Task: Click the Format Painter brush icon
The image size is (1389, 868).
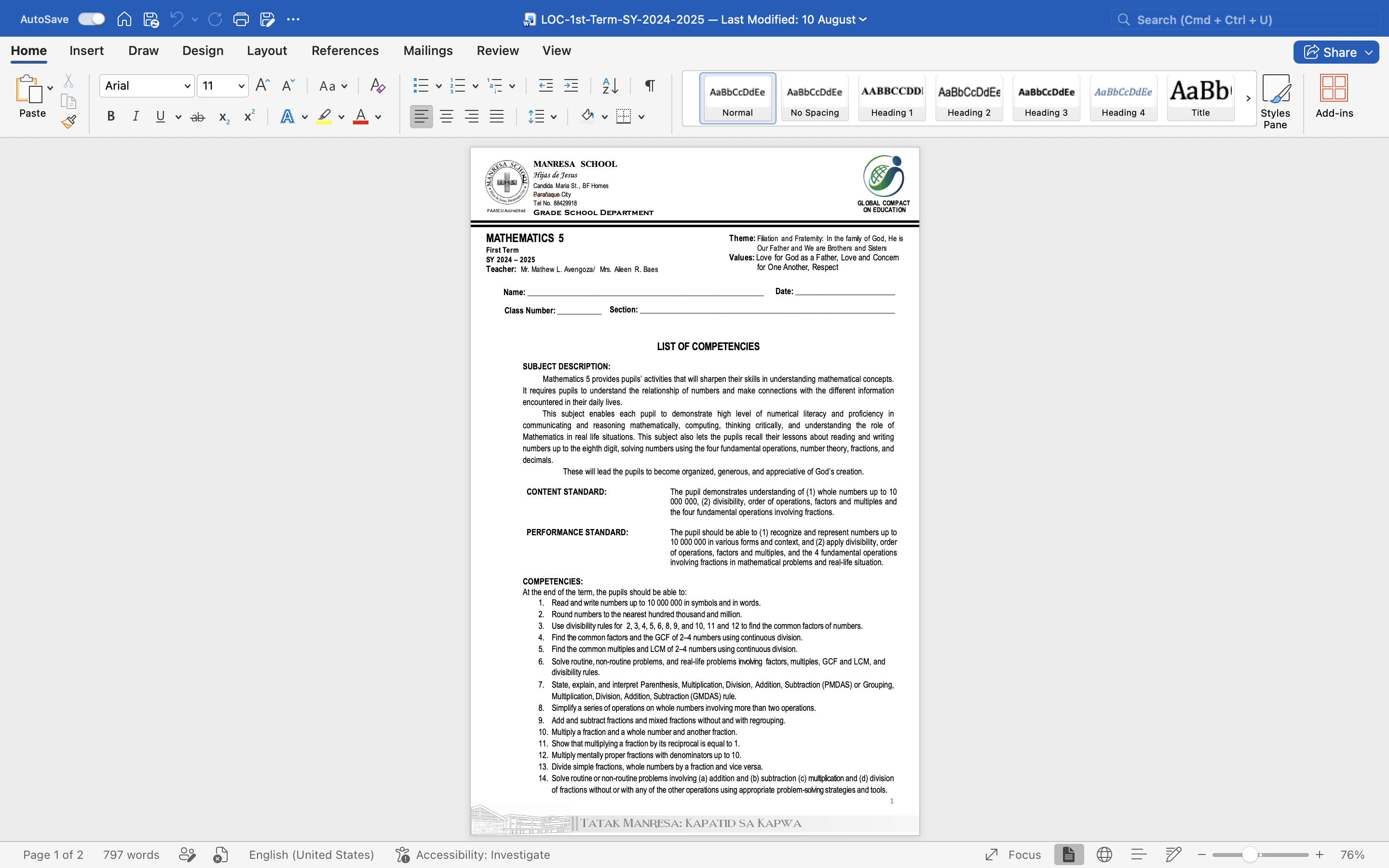Action: tap(69, 122)
